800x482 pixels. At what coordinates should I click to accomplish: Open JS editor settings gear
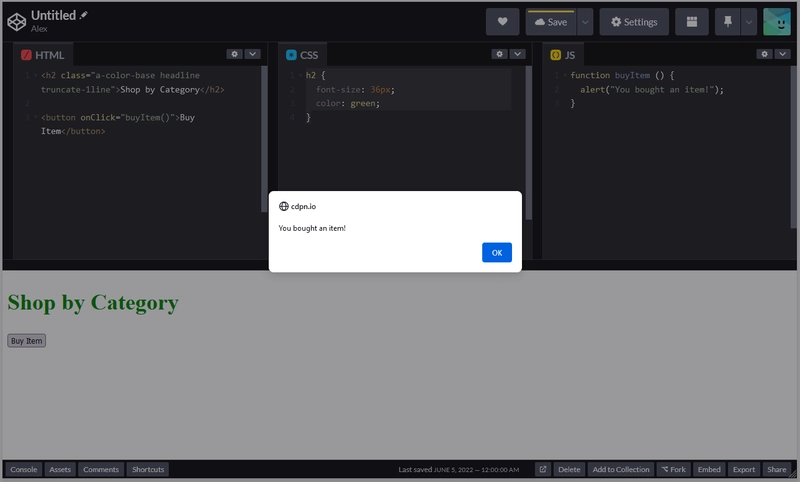tap(764, 54)
